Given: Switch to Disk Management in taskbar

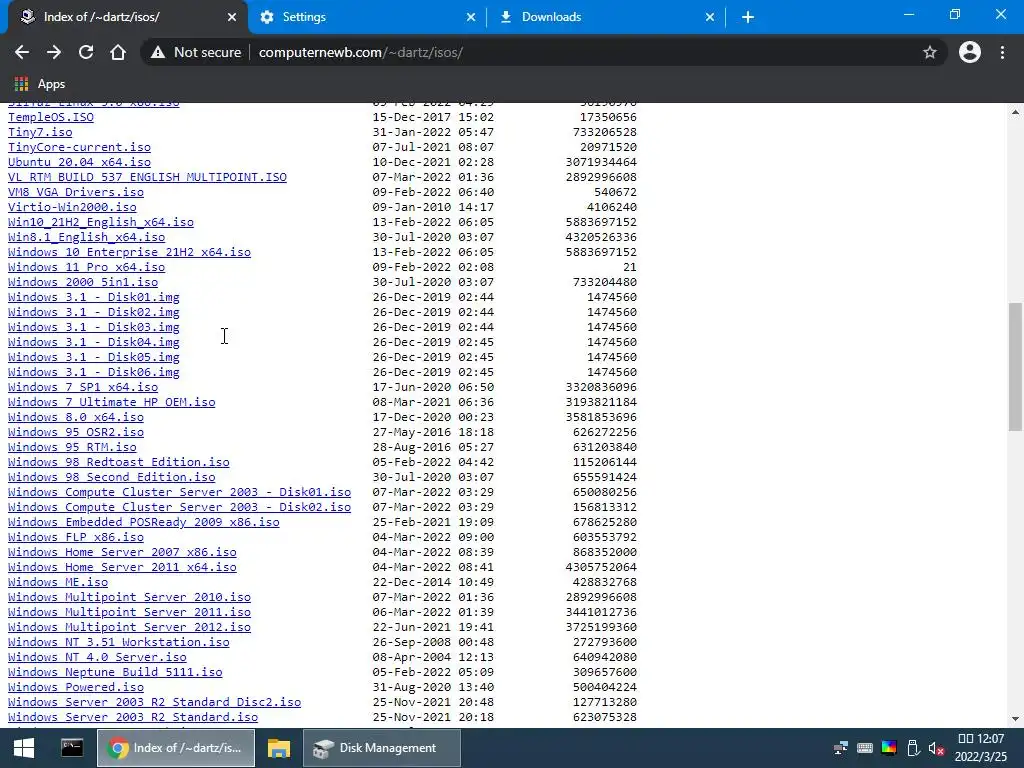Looking at the screenshot, I should point(382,748).
